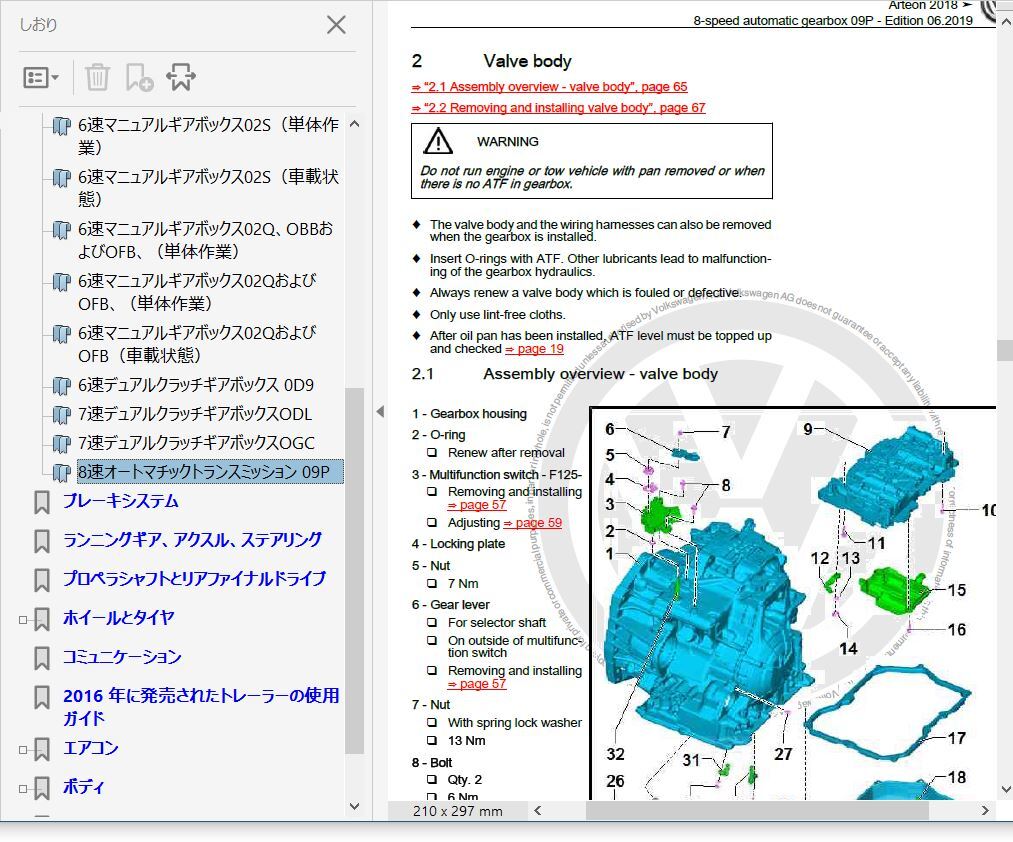Click the page size label 210 x 297 mm
The image size is (1013, 842).
(457, 811)
